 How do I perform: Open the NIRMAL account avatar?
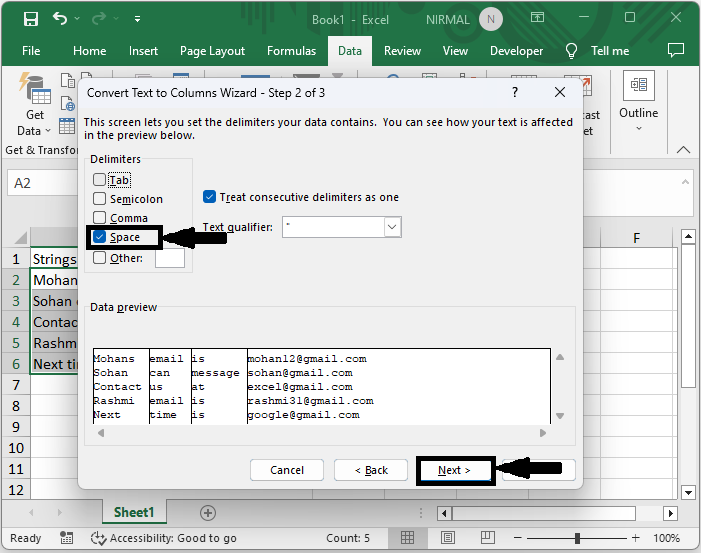point(490,19)
